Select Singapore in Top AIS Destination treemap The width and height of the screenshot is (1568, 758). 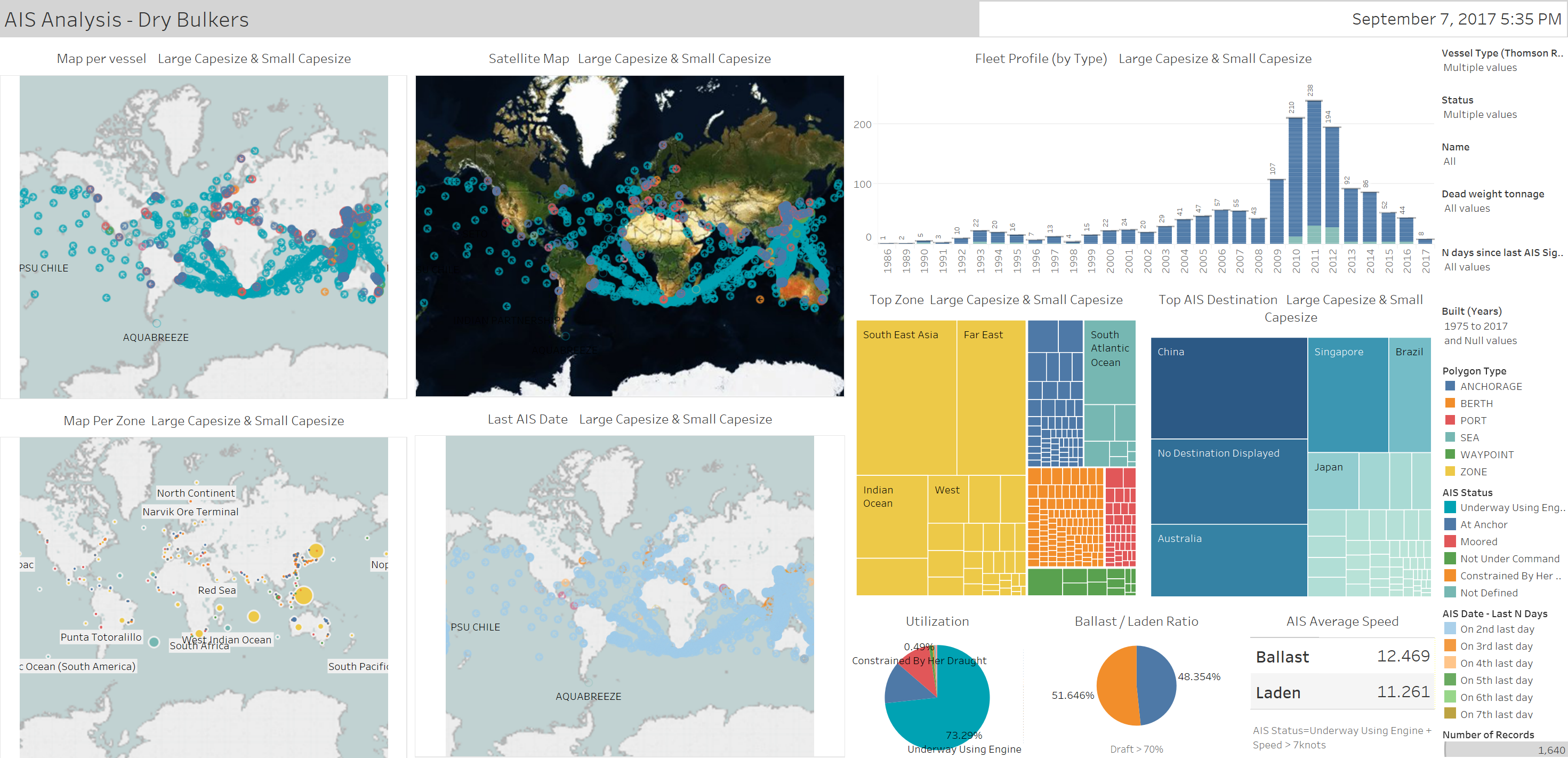pos(1348,395)
